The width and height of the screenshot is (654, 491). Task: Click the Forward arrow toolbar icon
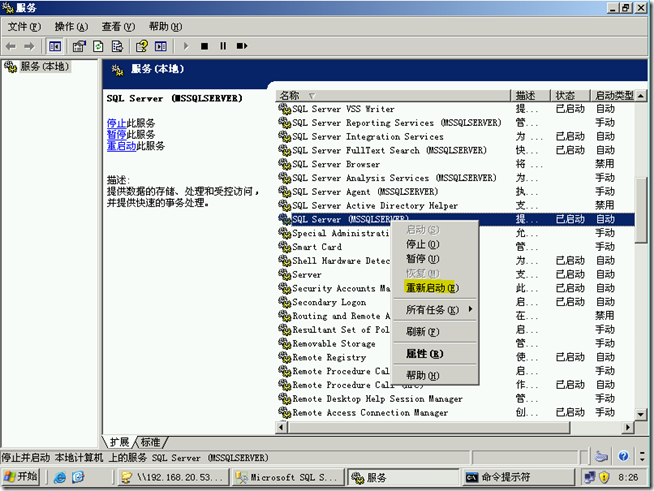(x=29, y=46)
